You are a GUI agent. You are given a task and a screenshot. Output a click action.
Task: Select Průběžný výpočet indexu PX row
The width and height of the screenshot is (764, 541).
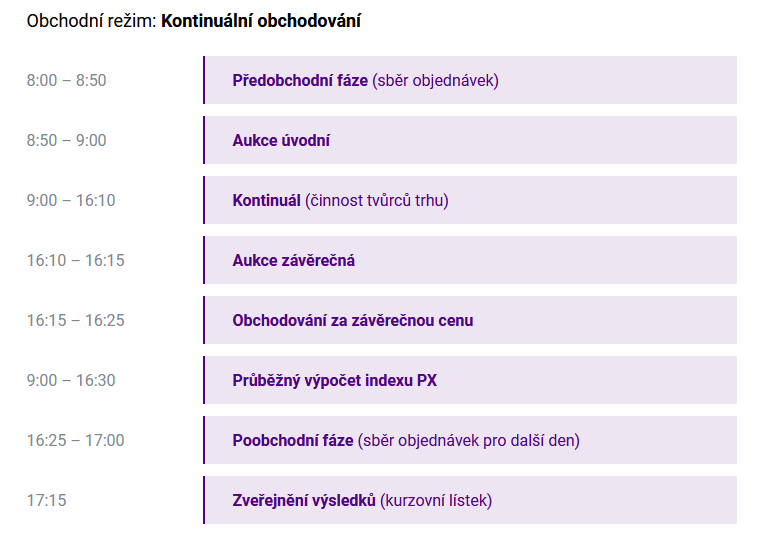coord(470,380)
